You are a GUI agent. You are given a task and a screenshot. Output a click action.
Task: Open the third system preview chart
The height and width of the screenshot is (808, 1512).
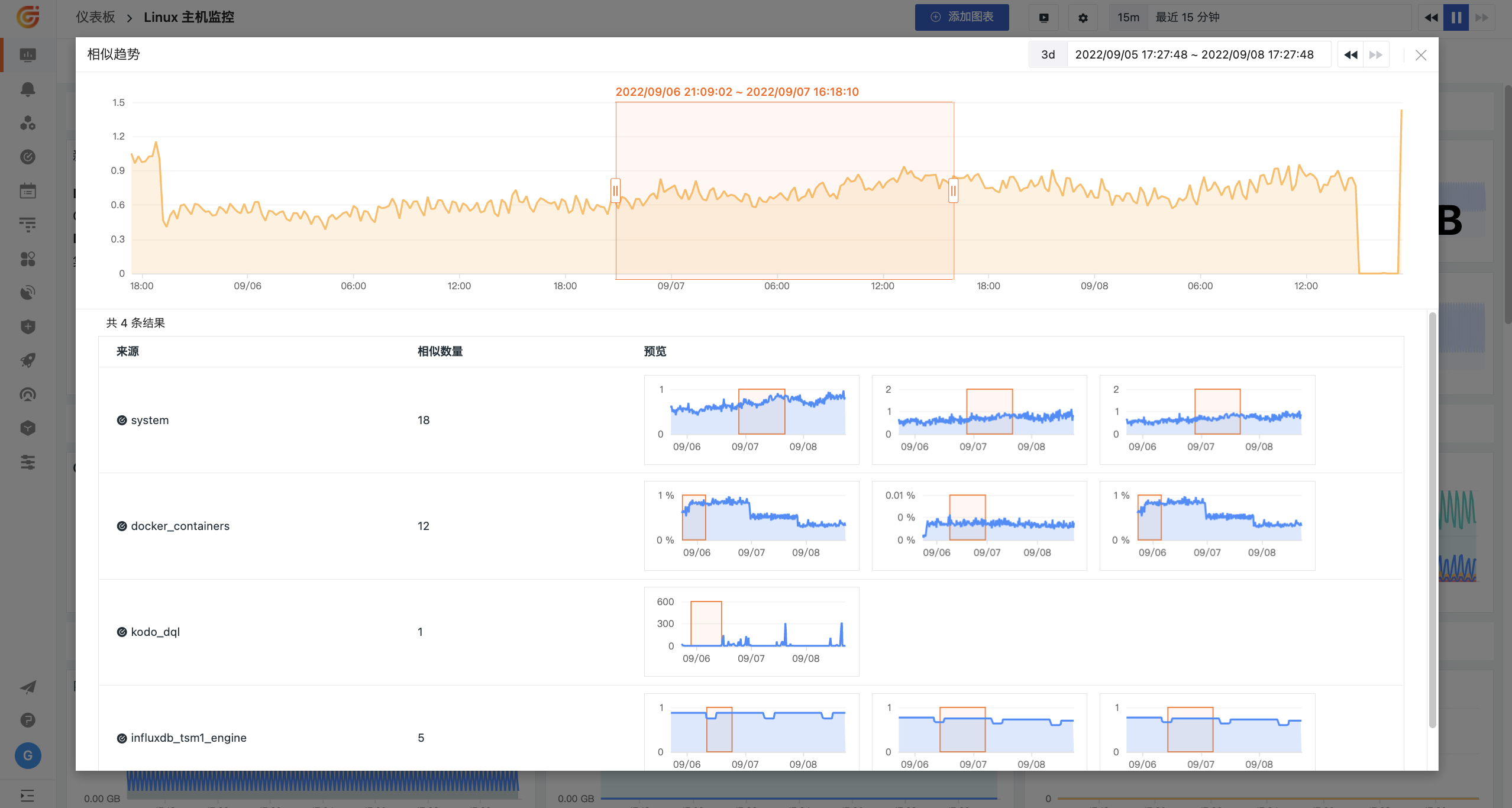pos(1207,420)
